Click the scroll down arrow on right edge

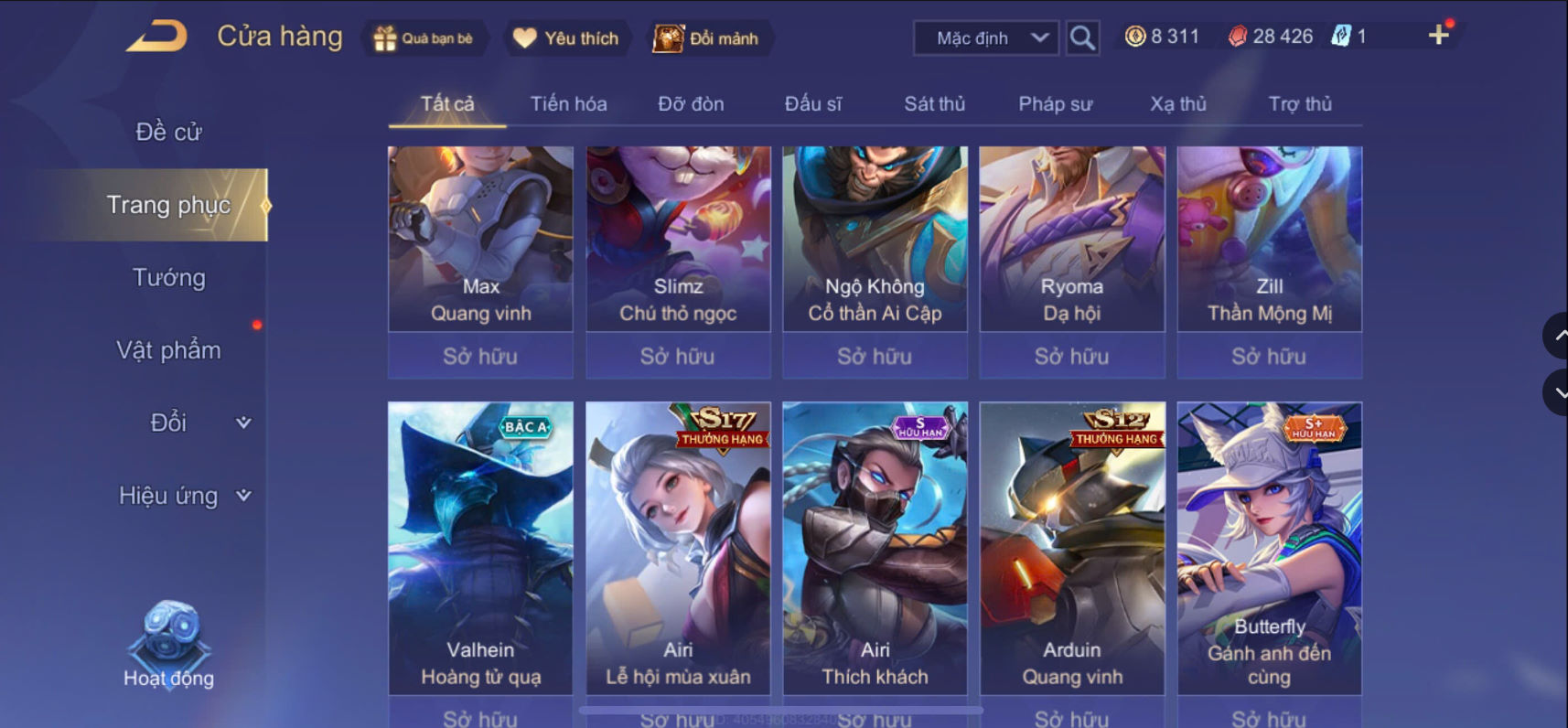point(1557,392)
